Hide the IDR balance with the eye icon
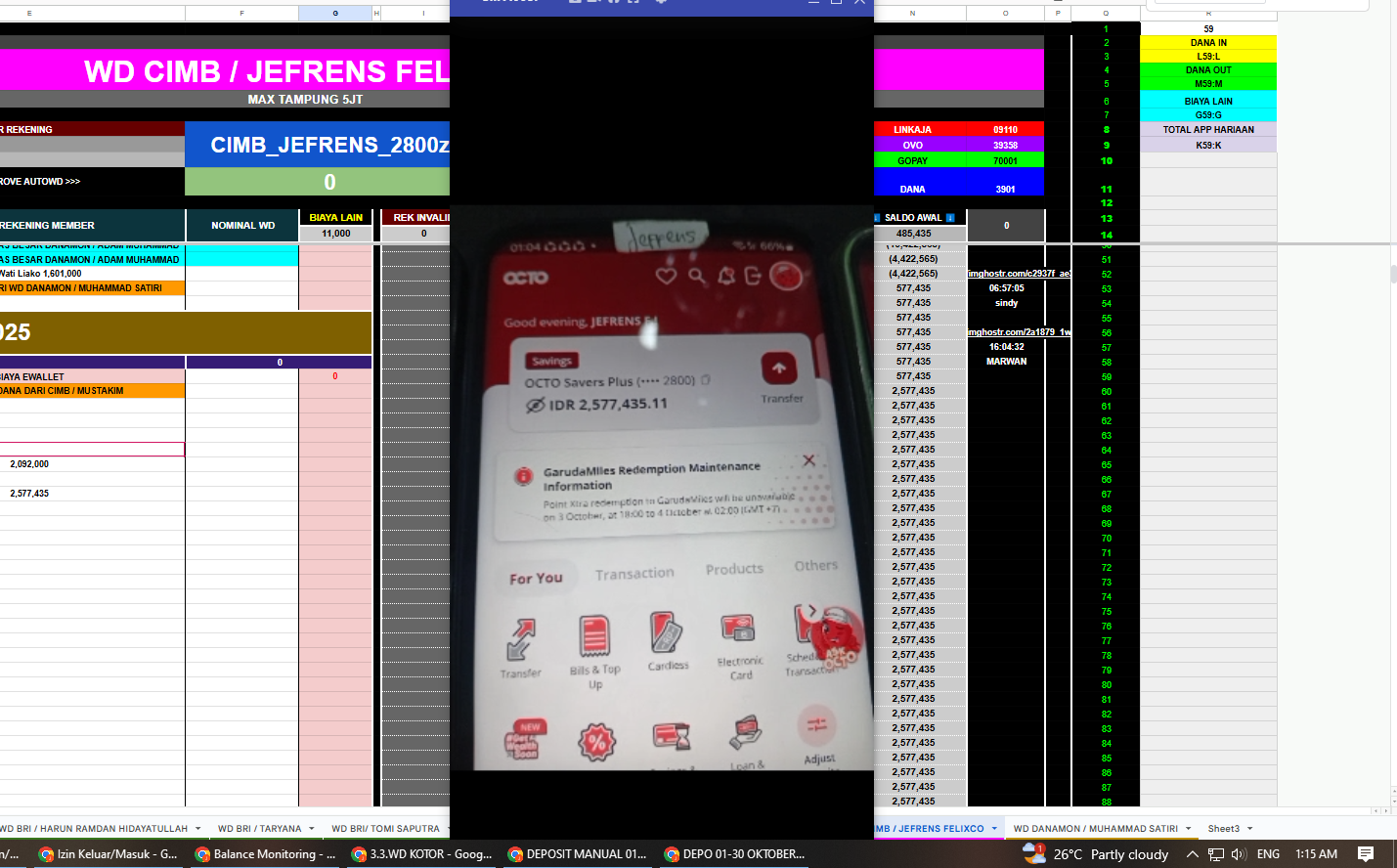This screenshot has height=868, width=1397. pos(535,406)
